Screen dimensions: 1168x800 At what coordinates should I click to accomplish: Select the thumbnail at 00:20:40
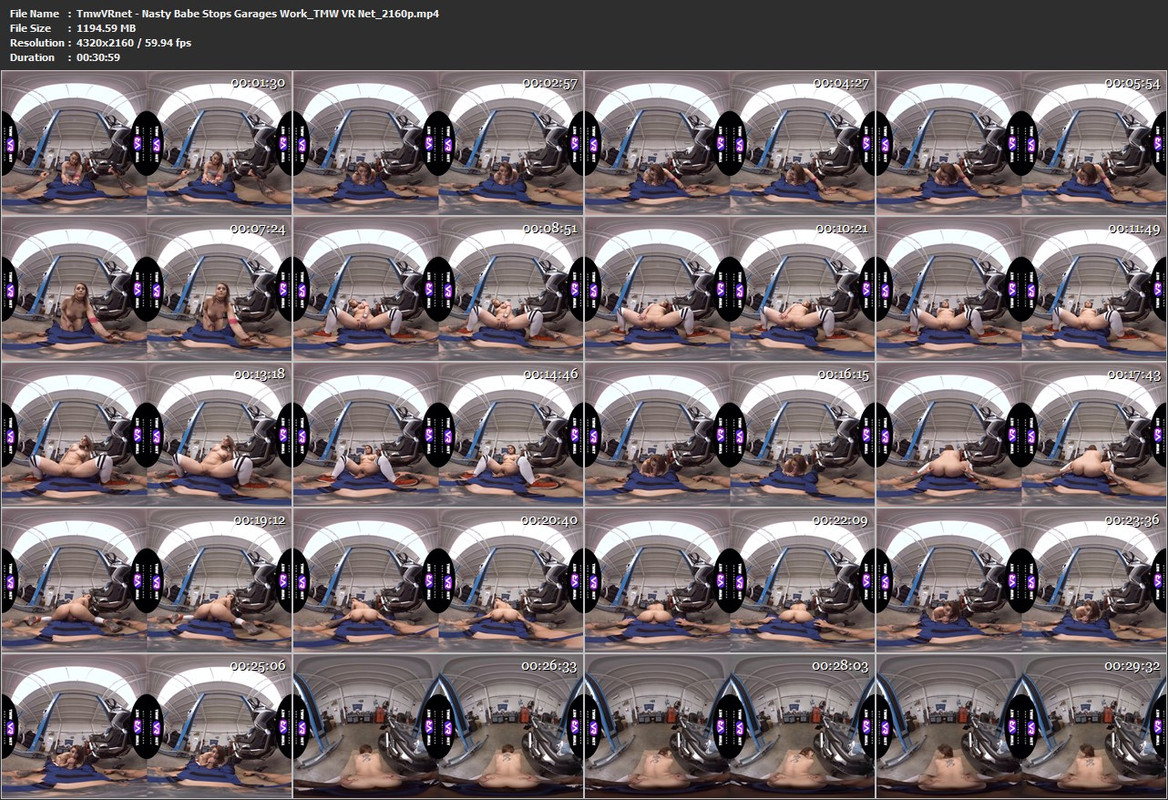[x=439, y=580]
